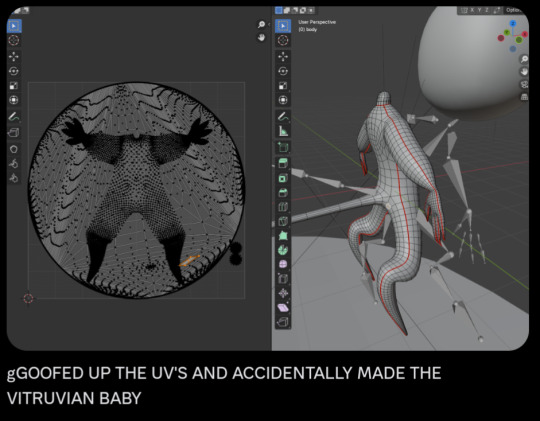Screen dimensions: 540x421
Task: Select the Scale tool in UV editor
Action: pos(14,85)
